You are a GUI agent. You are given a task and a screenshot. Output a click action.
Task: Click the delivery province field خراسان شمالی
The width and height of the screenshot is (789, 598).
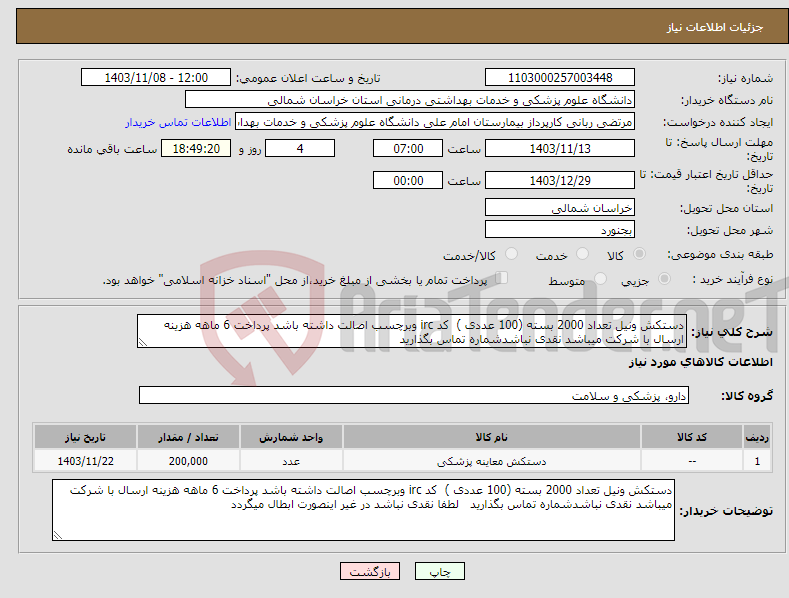tap(560, 207)
